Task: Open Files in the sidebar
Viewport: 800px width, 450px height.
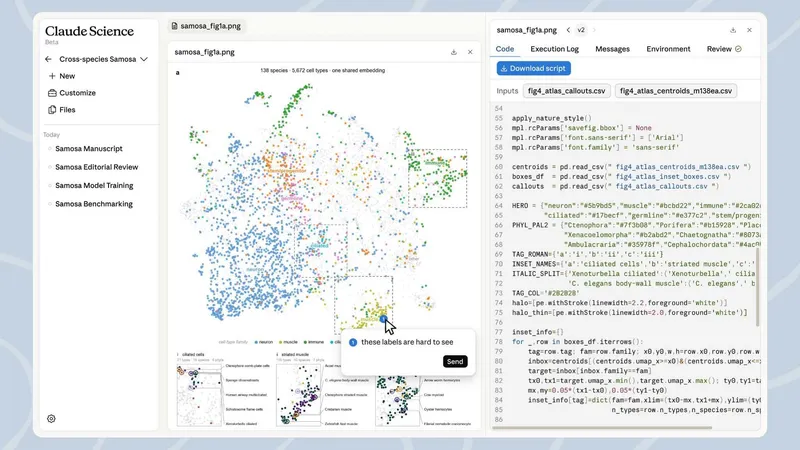Action: click(x=62, y=110)
